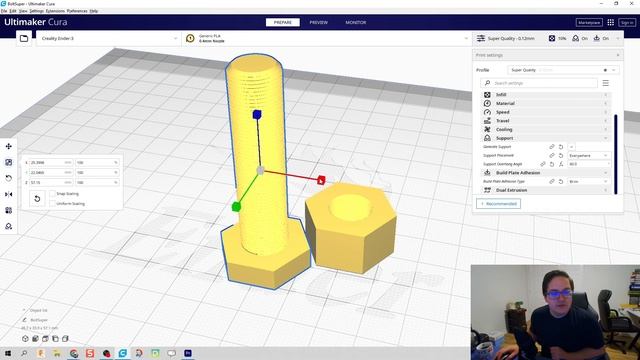
Task: Toggle the Generate Support checkbox
Action: [x=571, y=147]
